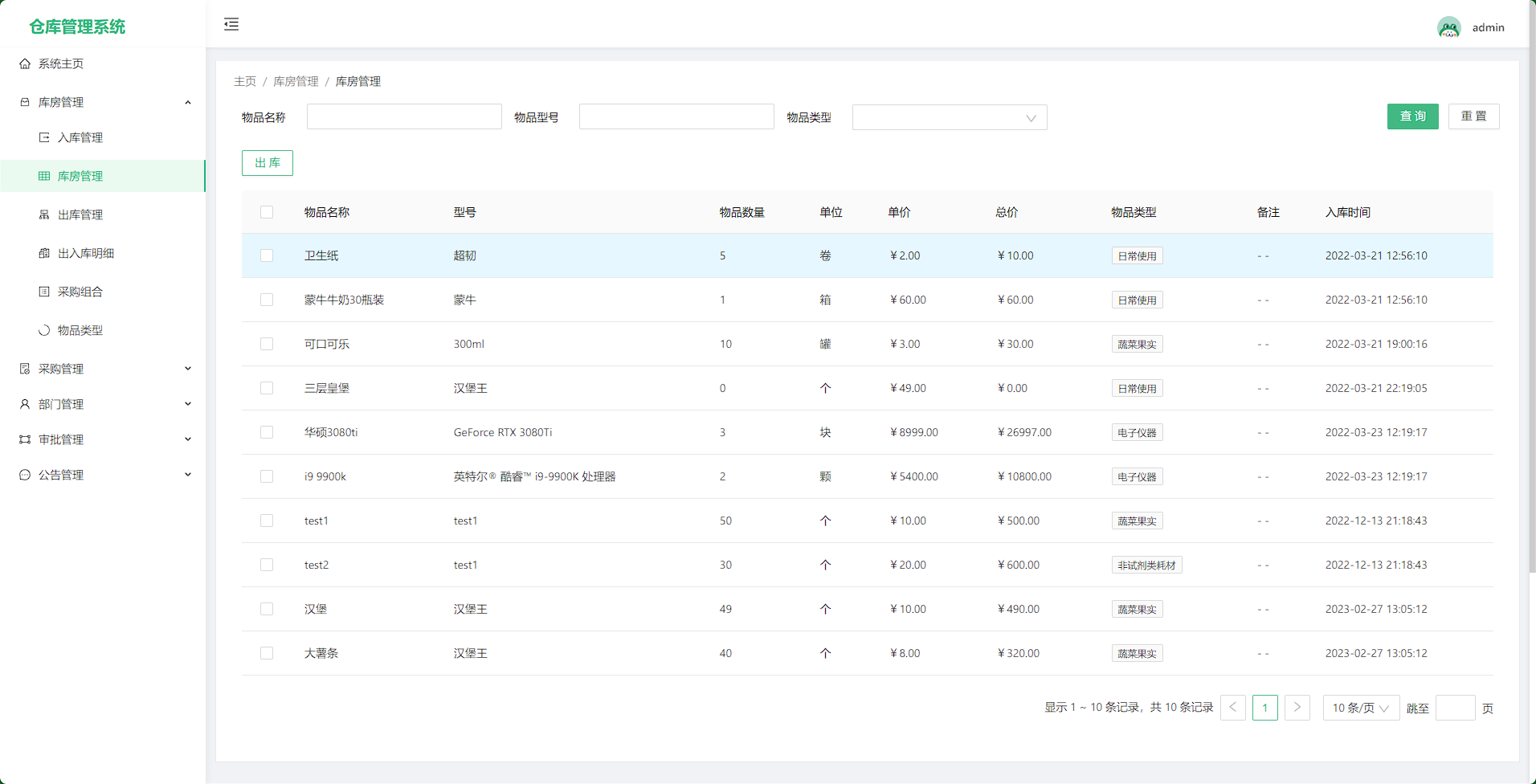Click the admin avatar icon
1536x784 pixels.
1449,27
